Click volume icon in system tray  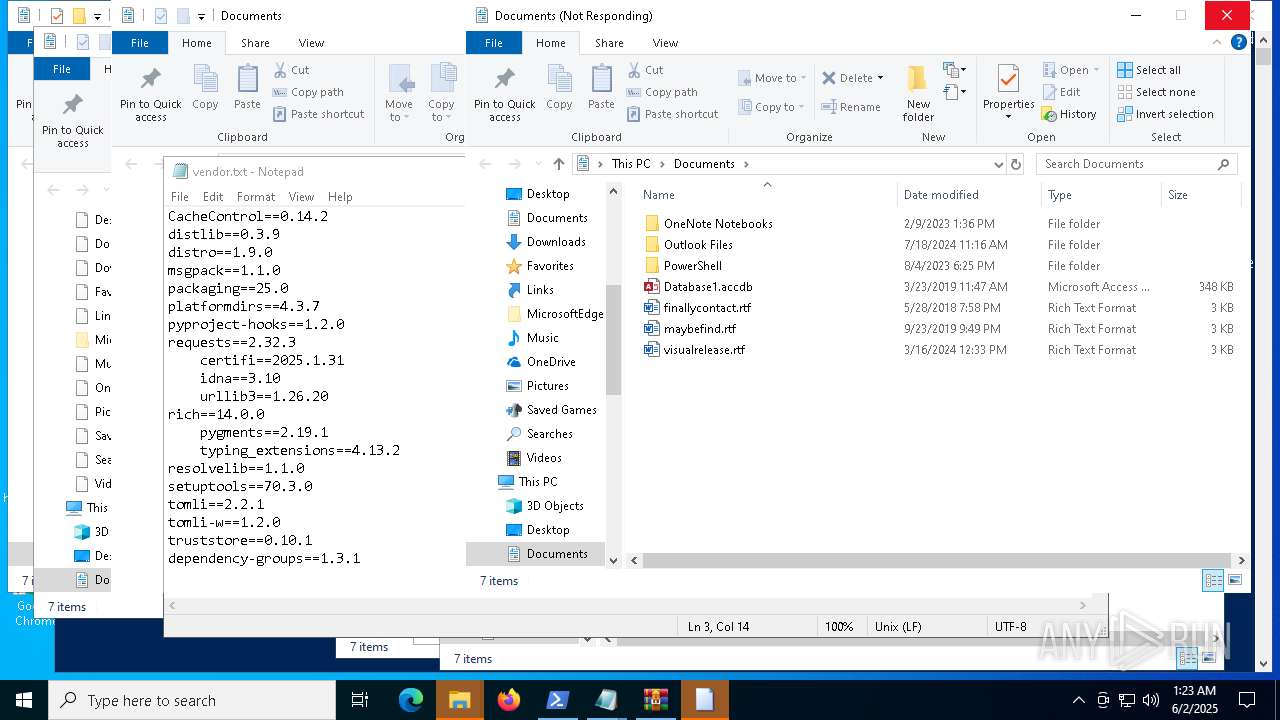pos(1151,700)
